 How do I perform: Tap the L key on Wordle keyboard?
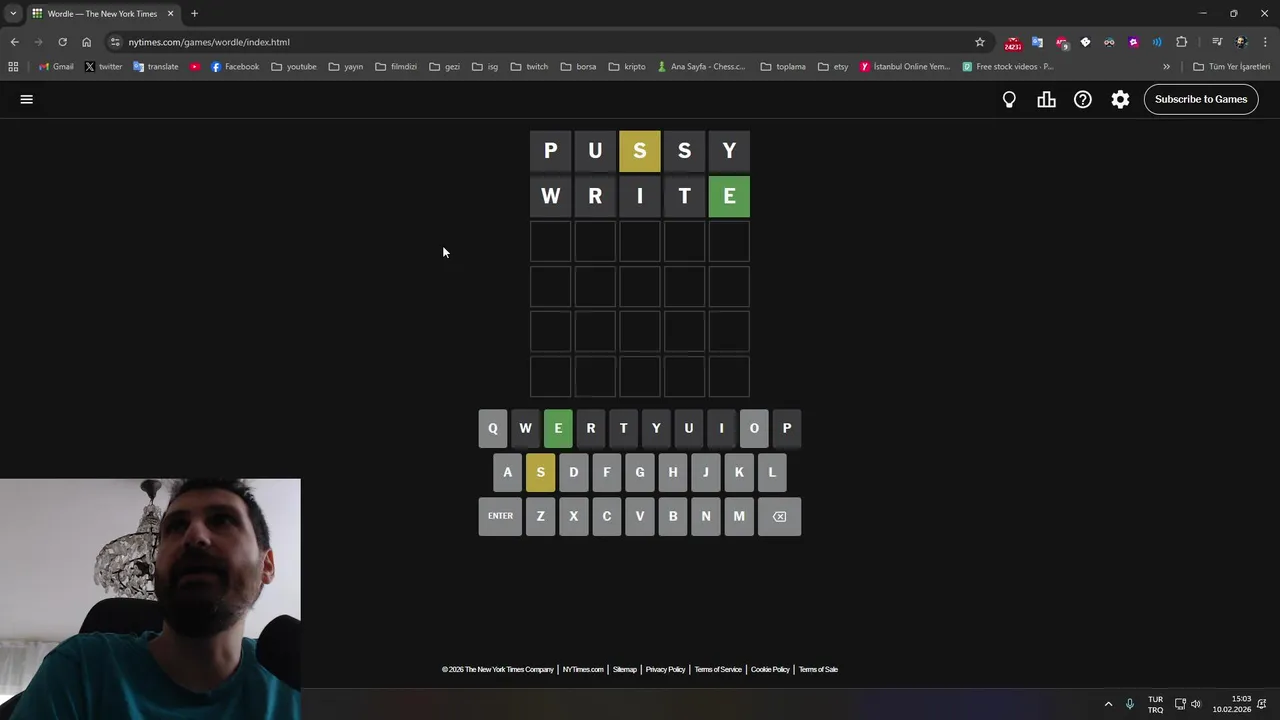pos(772,472)
